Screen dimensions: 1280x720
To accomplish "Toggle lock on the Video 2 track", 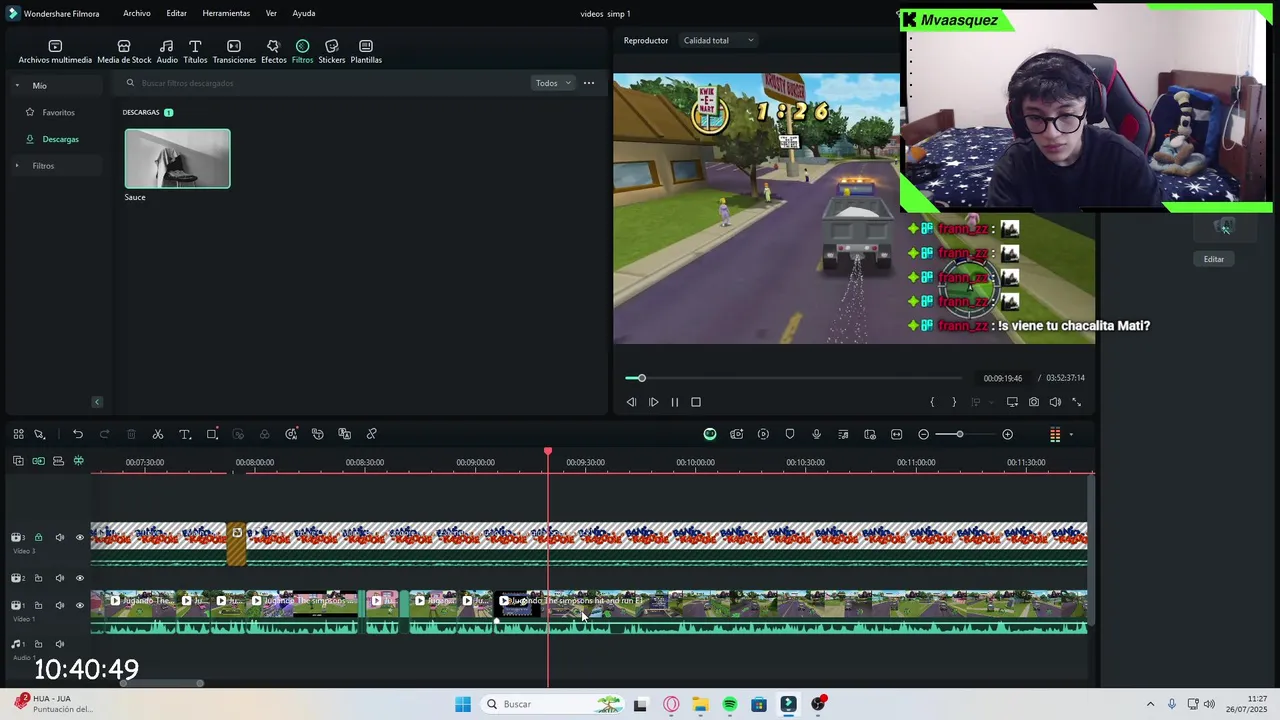I will coord(39,578).
